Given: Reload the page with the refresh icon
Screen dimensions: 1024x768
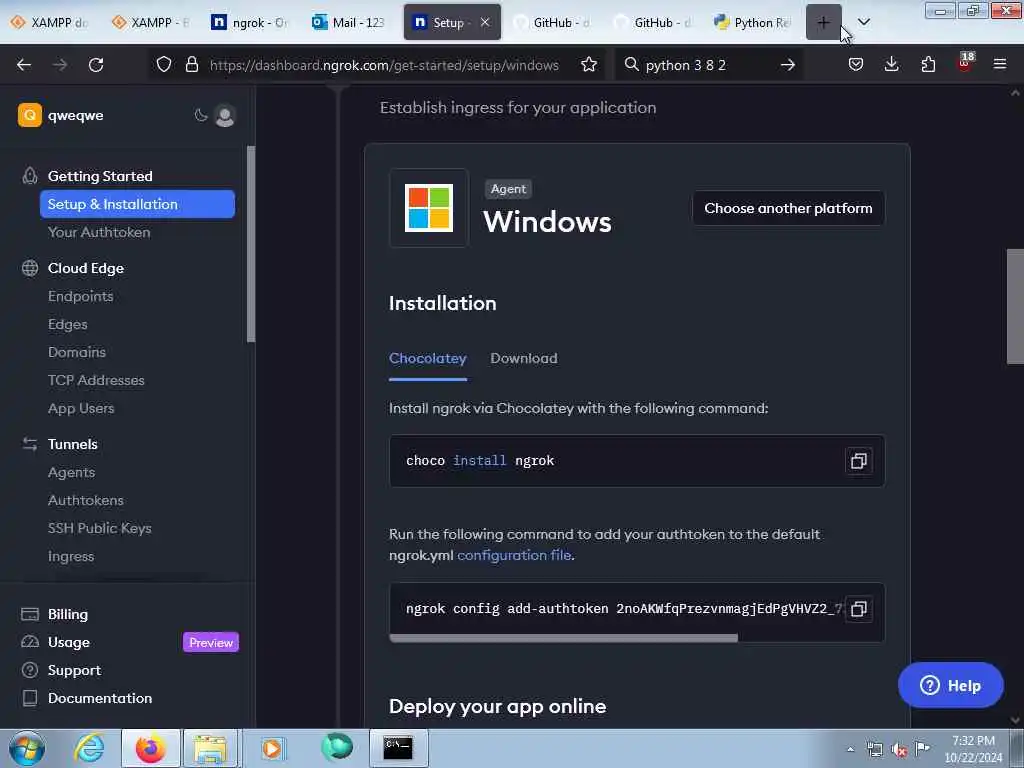Looking at the screenshot, I should (x=96, y=65).
